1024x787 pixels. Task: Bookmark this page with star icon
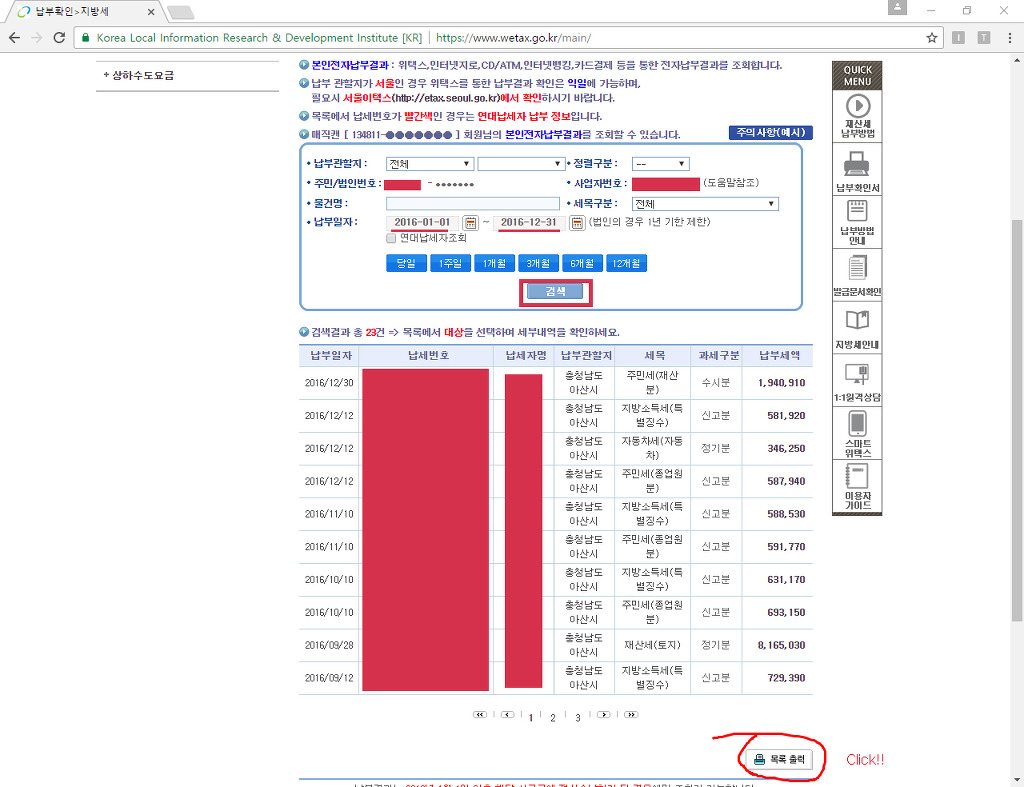[932, 38]
